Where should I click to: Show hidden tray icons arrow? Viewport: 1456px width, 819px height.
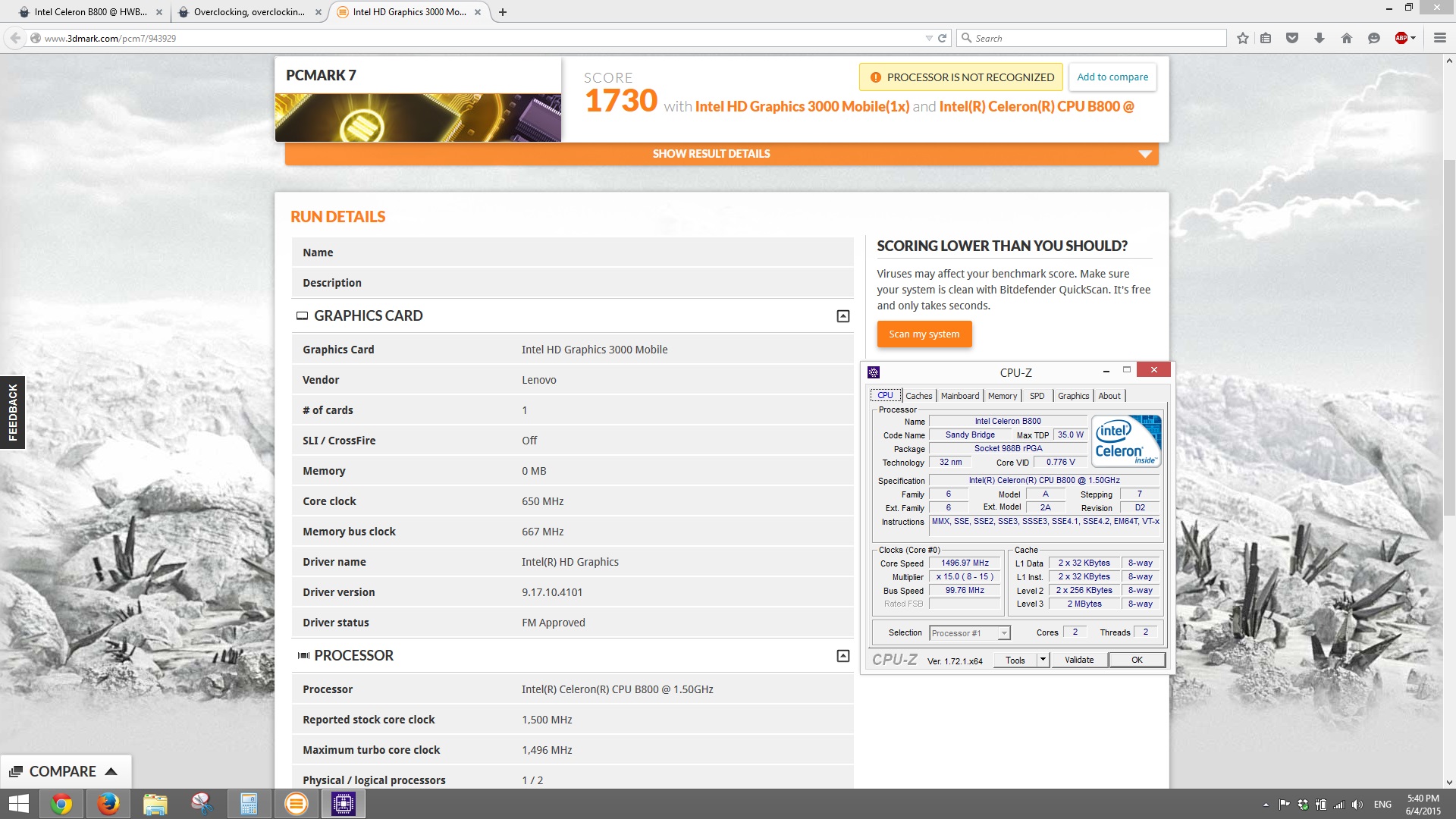tap(1266, 805)
